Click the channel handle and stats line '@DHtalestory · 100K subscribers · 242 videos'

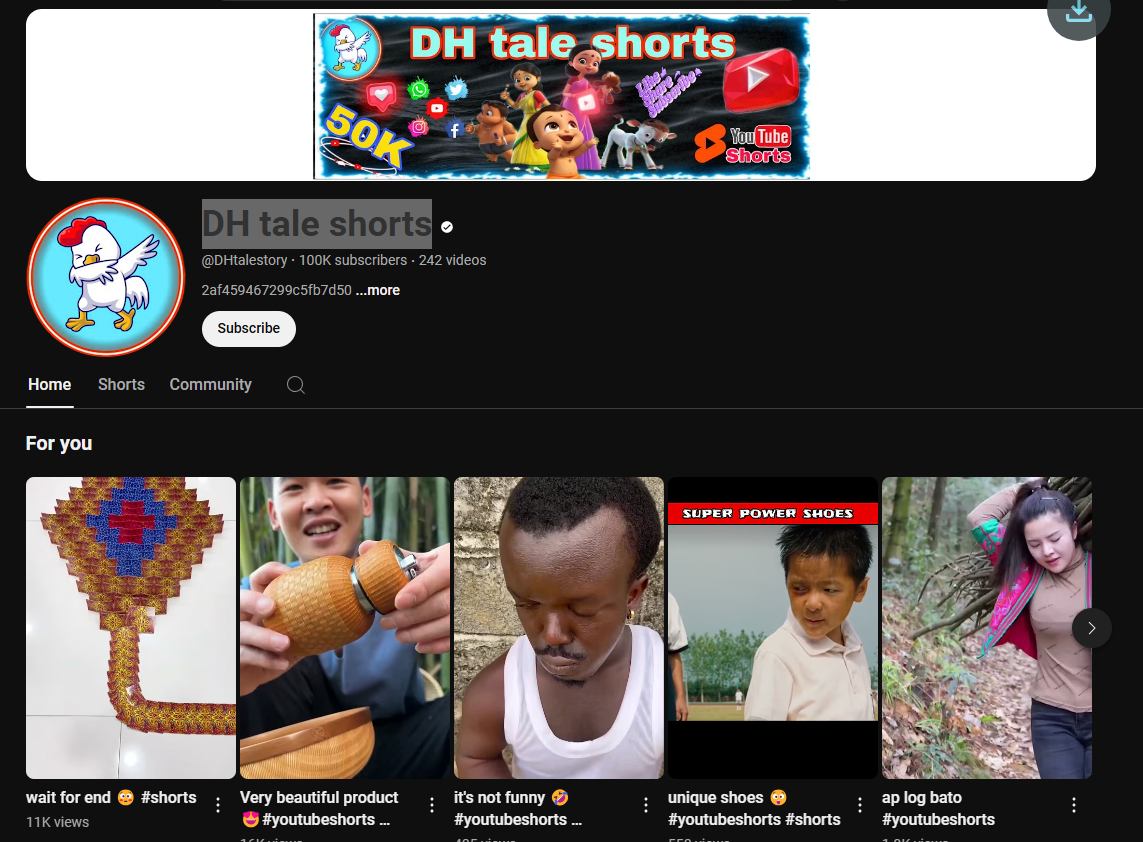[343, 260]
